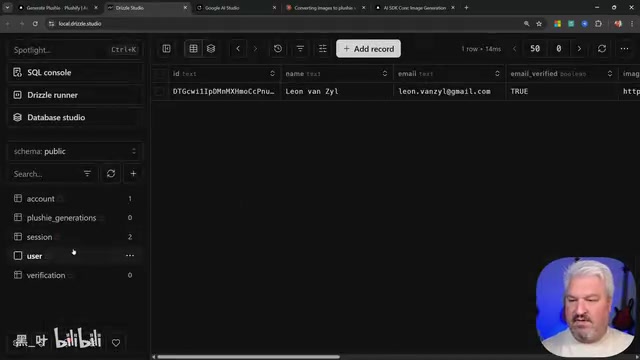Bookmark this page with star icon

pyautogui.click(x=539, y=24)
